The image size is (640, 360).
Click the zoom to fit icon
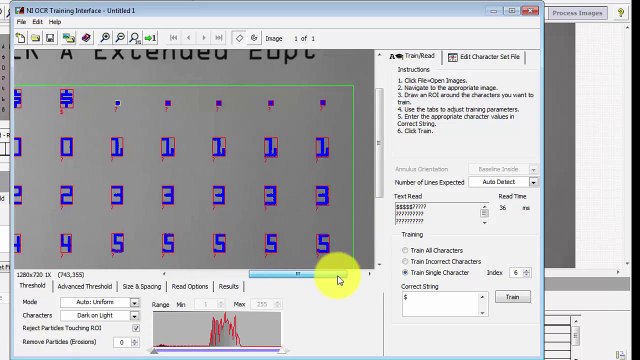point(135,38)
